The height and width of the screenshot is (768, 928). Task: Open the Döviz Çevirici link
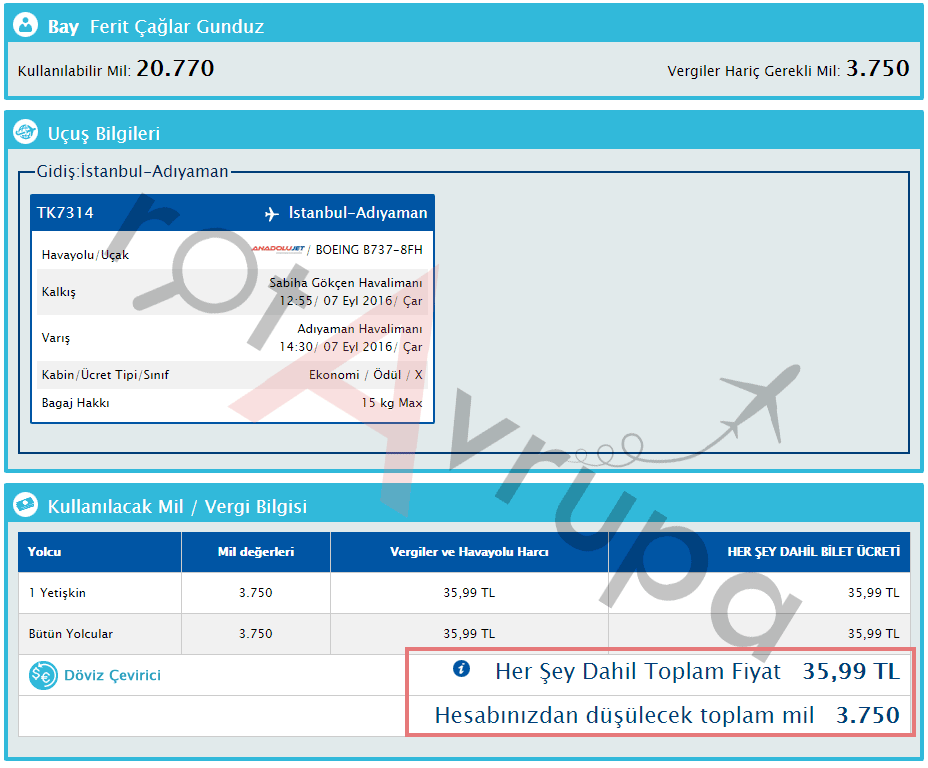coord(112,676)
